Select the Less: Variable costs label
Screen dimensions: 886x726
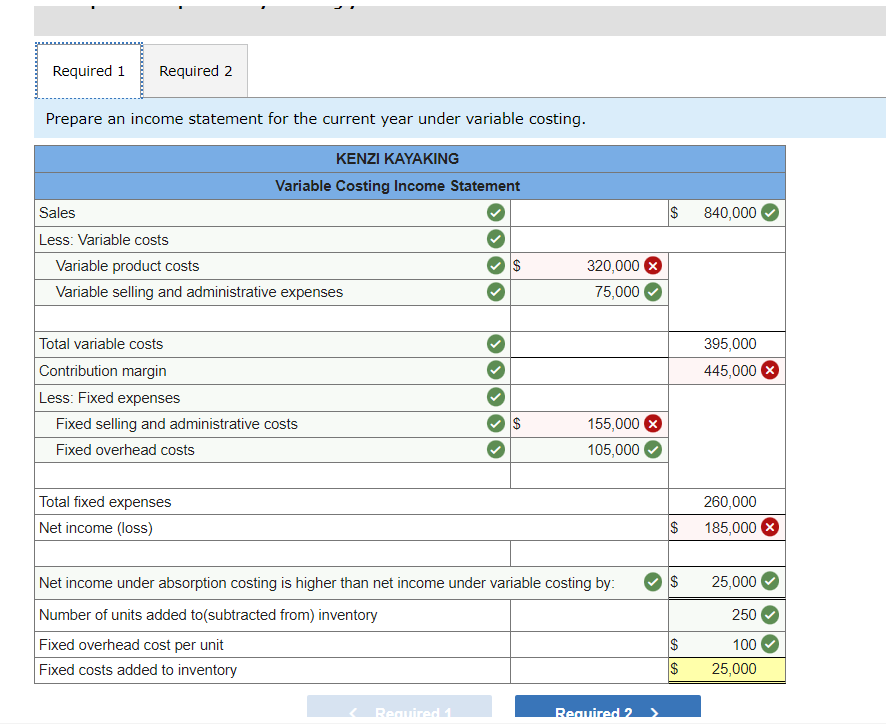pyautogui.click(x=103, y=240)
